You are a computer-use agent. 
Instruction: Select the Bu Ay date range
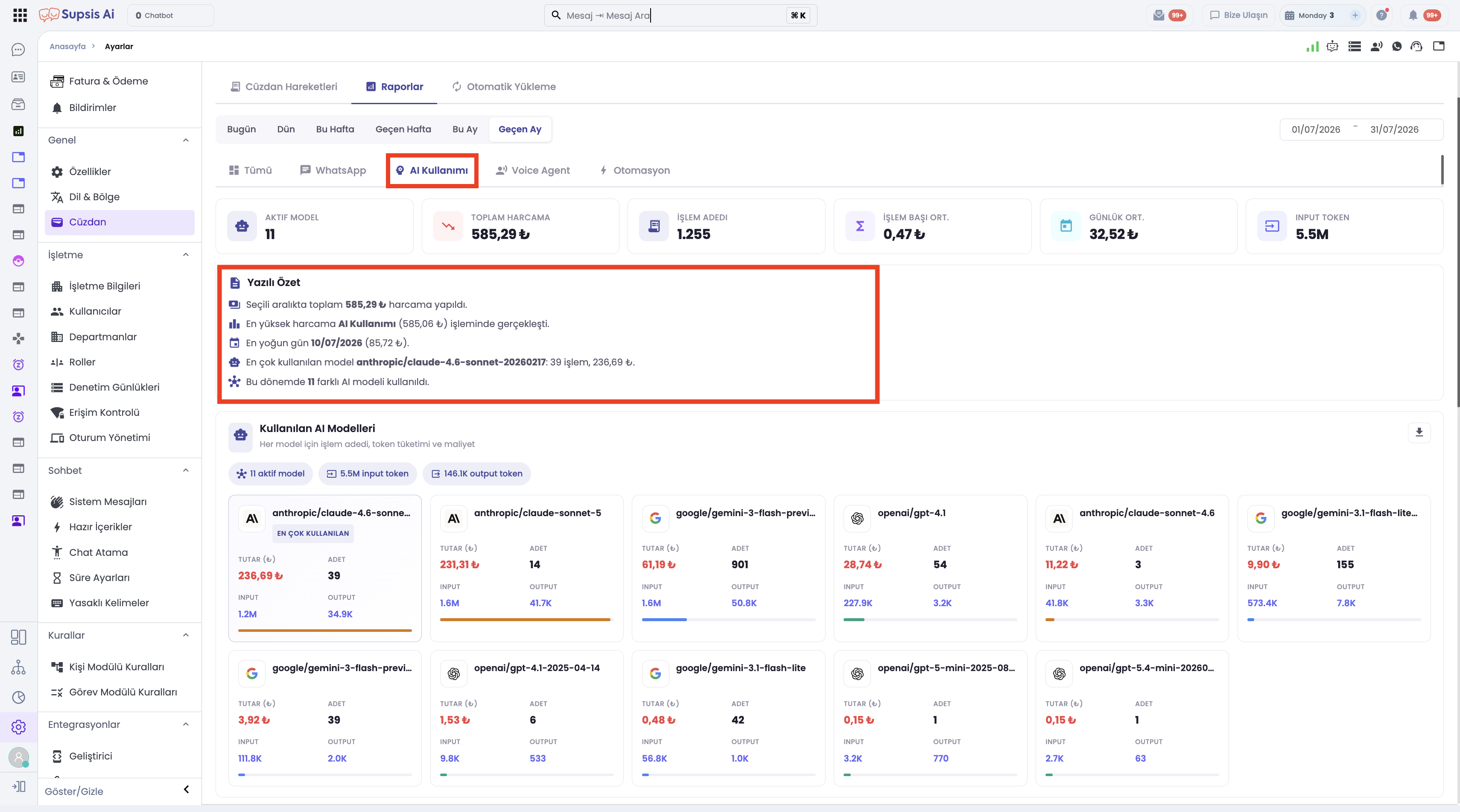point(465,129)
